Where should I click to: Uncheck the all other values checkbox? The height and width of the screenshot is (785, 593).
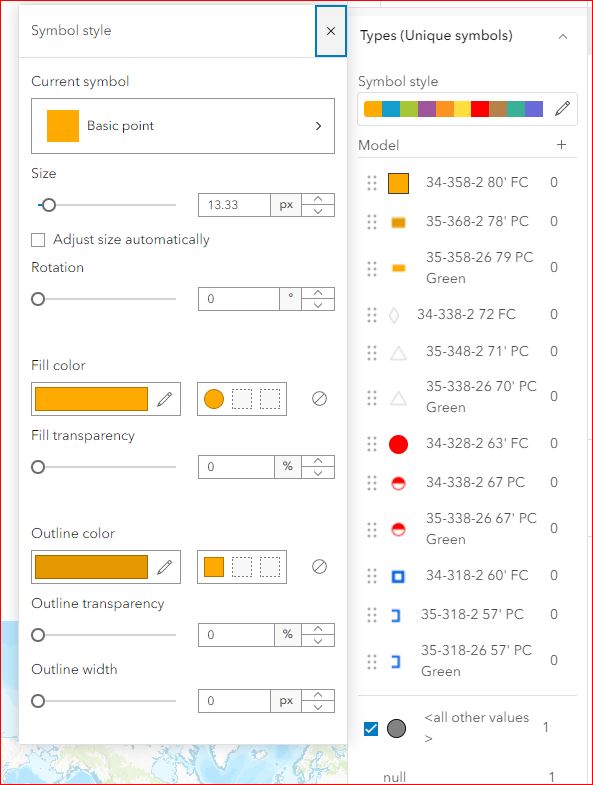pos(371,728)
